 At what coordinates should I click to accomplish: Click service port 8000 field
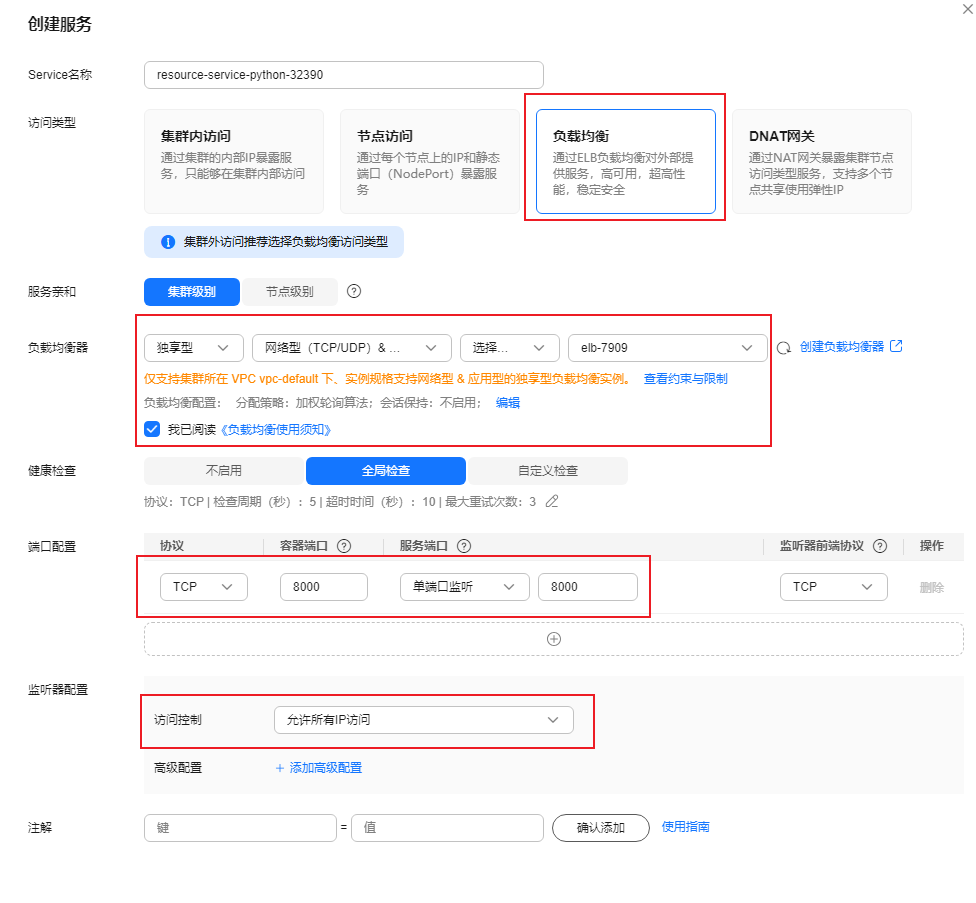point(588,587)
